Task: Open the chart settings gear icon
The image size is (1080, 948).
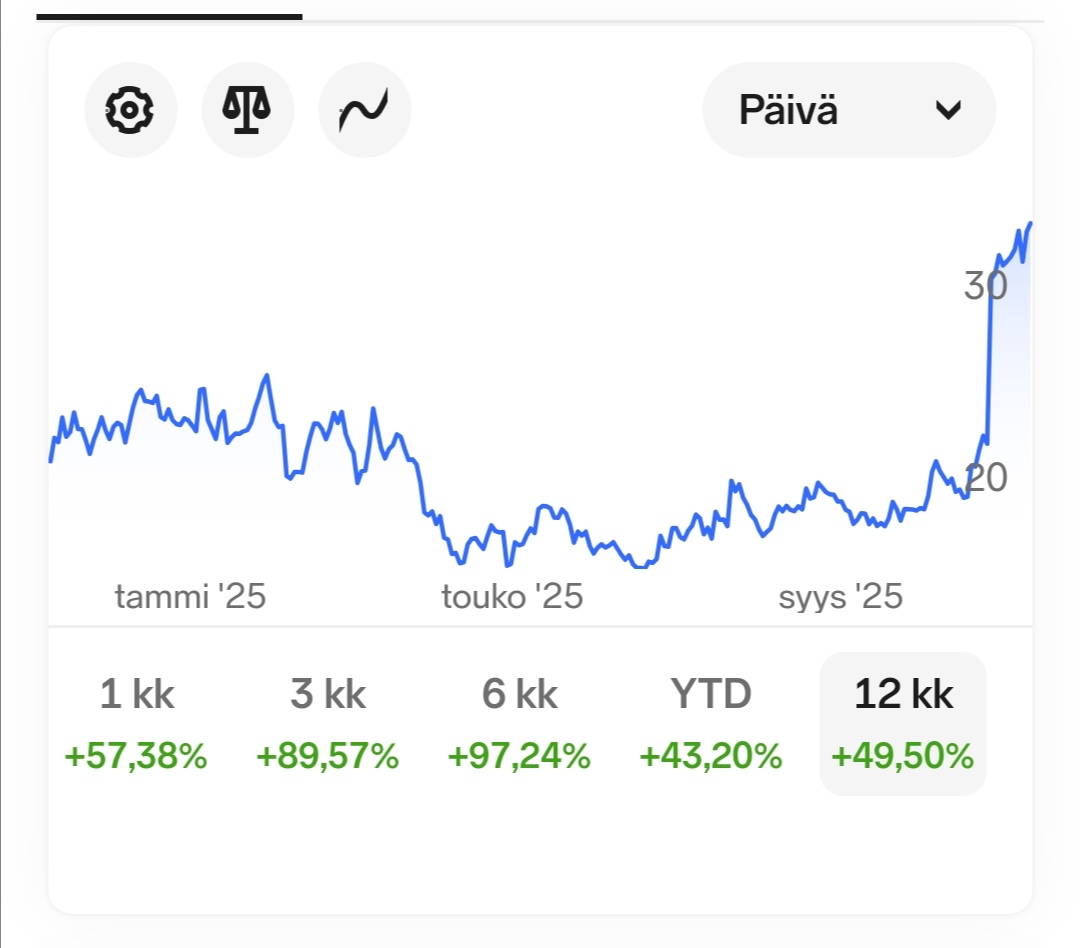Action: click(x=130, y=110)
